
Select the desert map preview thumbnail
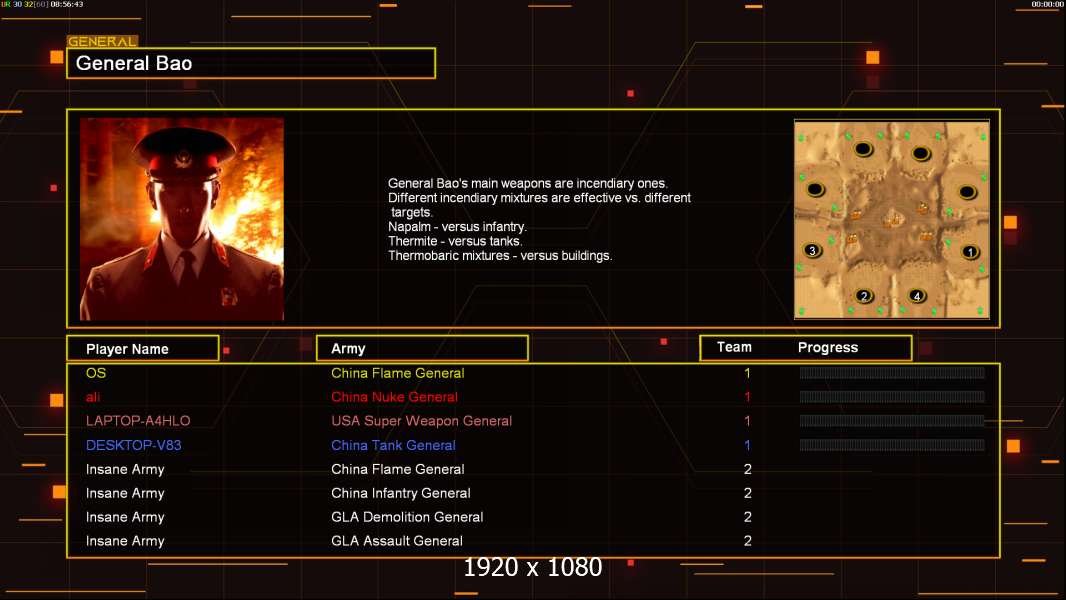(x=891, y=219)
